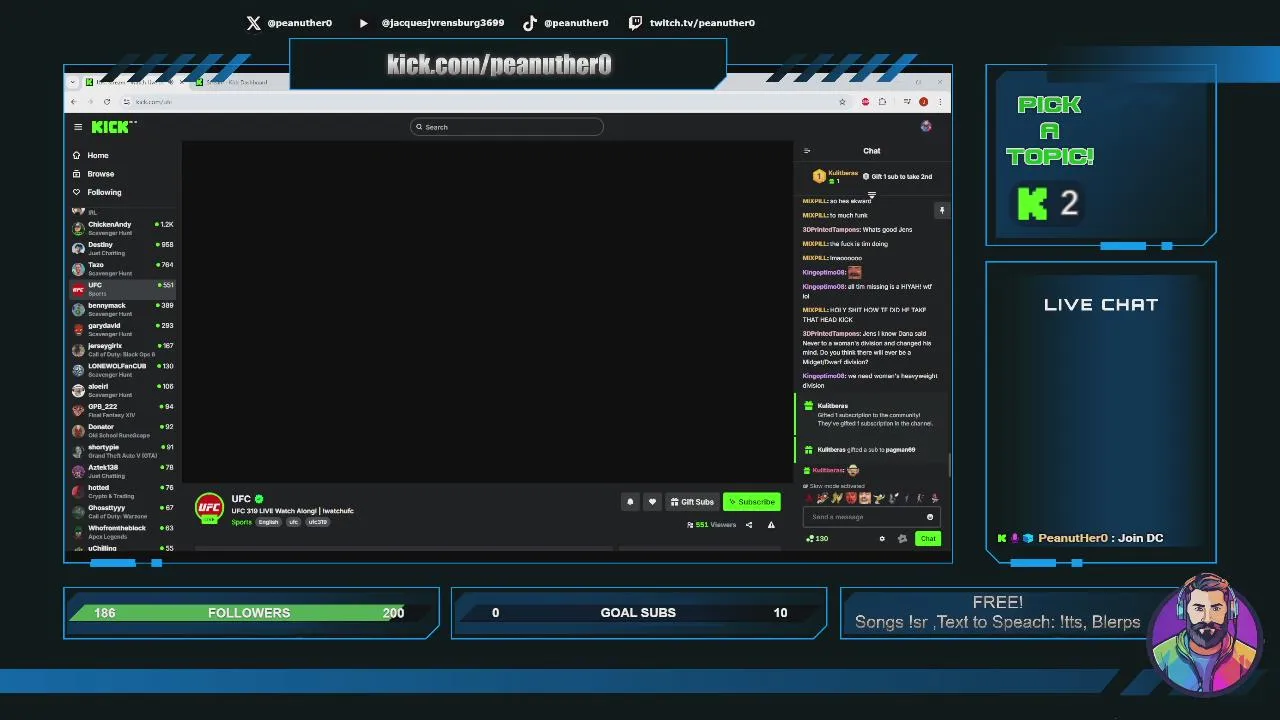The image size is (1280, 720).
Task: Click the browser profile avatar
Action: (923, 102)
